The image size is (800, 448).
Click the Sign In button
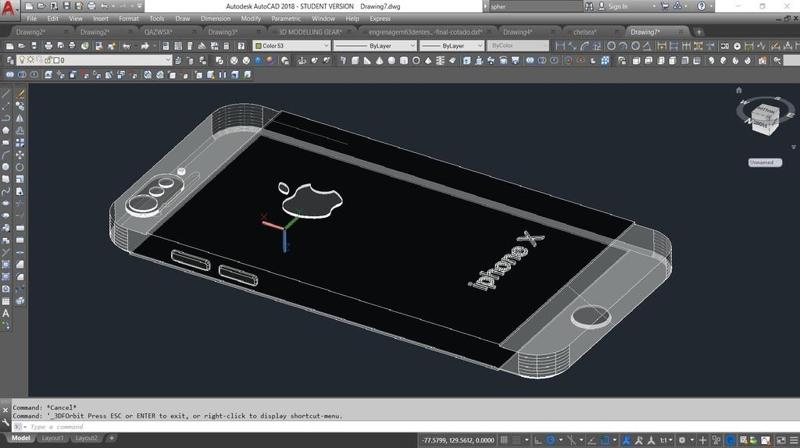tap(617, 7)
